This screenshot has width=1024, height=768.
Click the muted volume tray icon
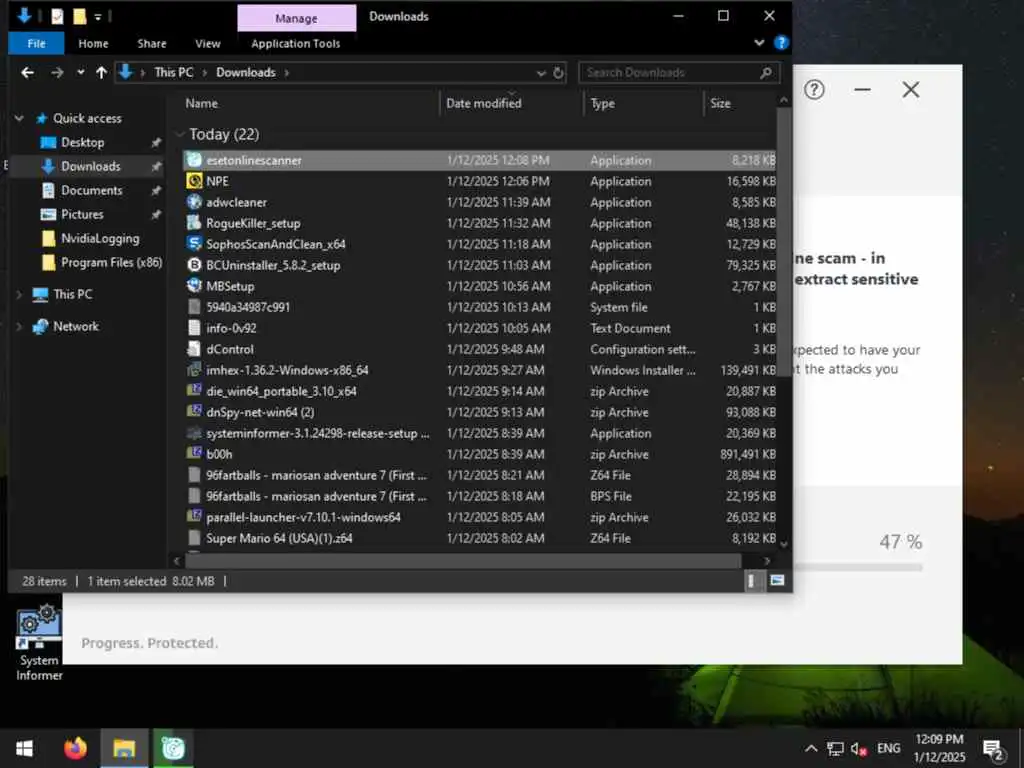[x=858, y=748]
